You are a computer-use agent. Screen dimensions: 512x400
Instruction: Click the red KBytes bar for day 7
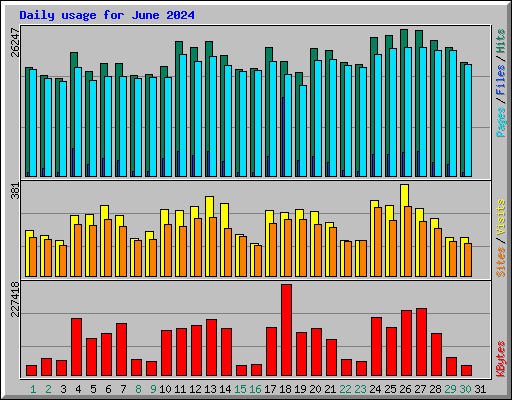[121, 349]
